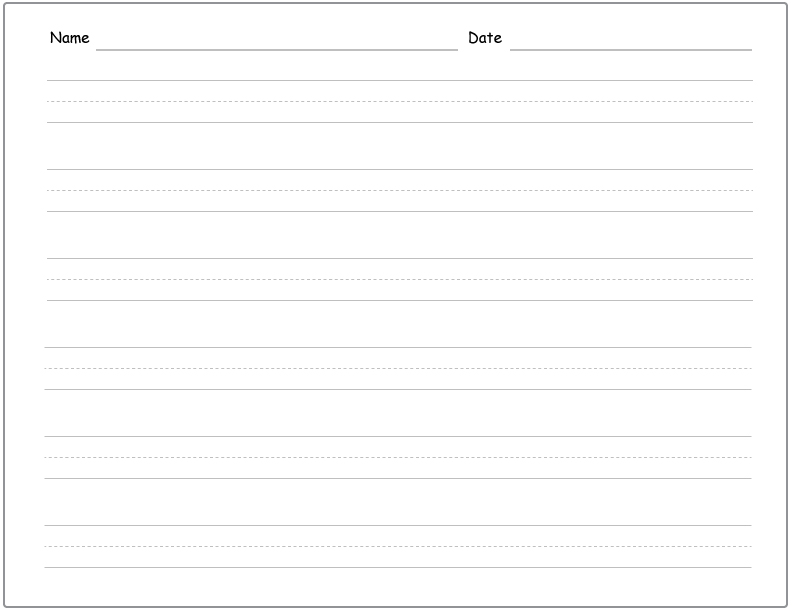Click the Name blank line field
This screenshot has width=792, height=612.
[277, 49]
